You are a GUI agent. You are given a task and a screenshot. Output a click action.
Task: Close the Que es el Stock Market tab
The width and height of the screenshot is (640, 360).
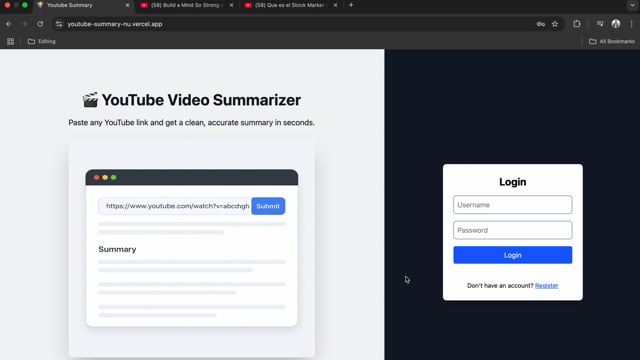tap(336, 5)
